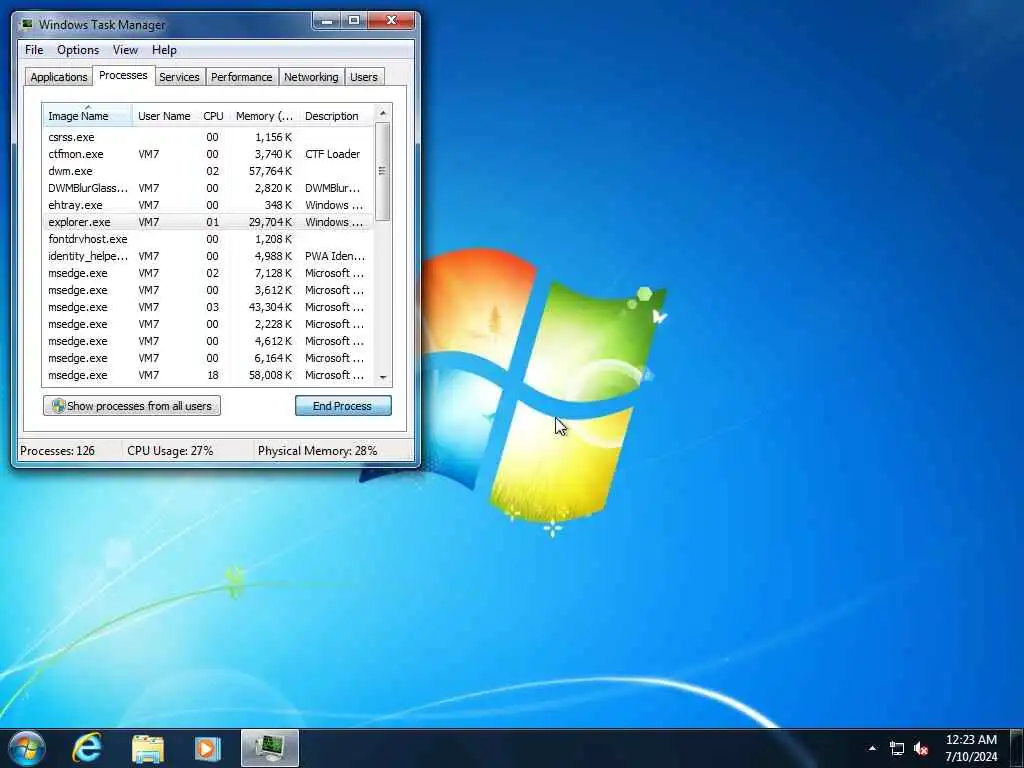Select msedge.exe using 43,304 K
This screenshot has width=1024, height=768.
coord(208,307)
